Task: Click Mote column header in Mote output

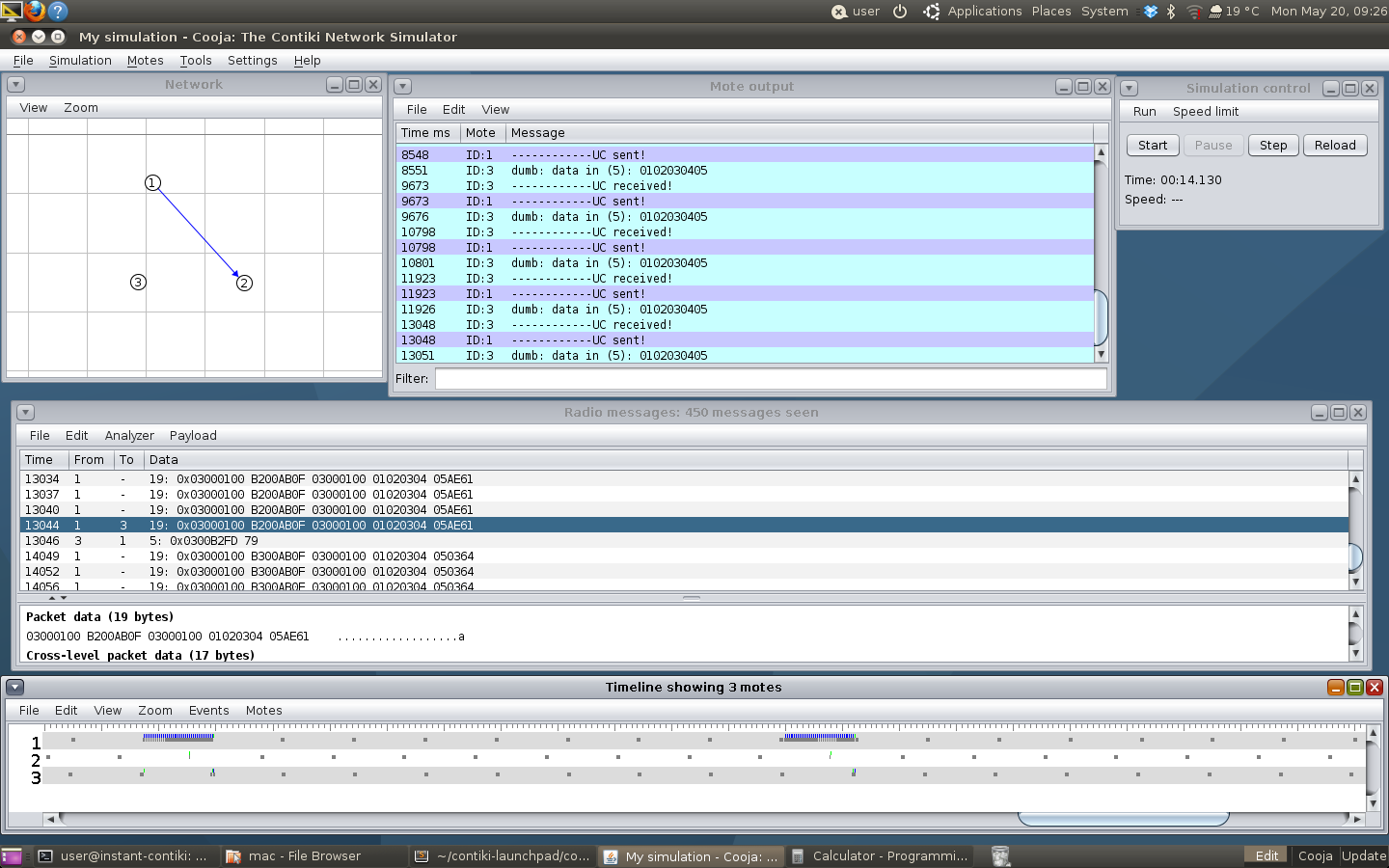Action: coord(481,133)
